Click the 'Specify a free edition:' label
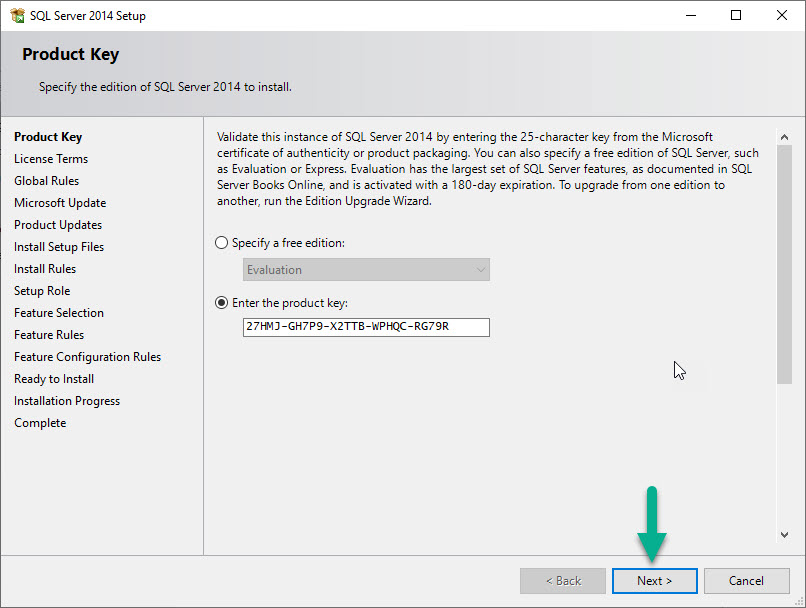Screen dimensions: 806x608 (x=288, y=243)
